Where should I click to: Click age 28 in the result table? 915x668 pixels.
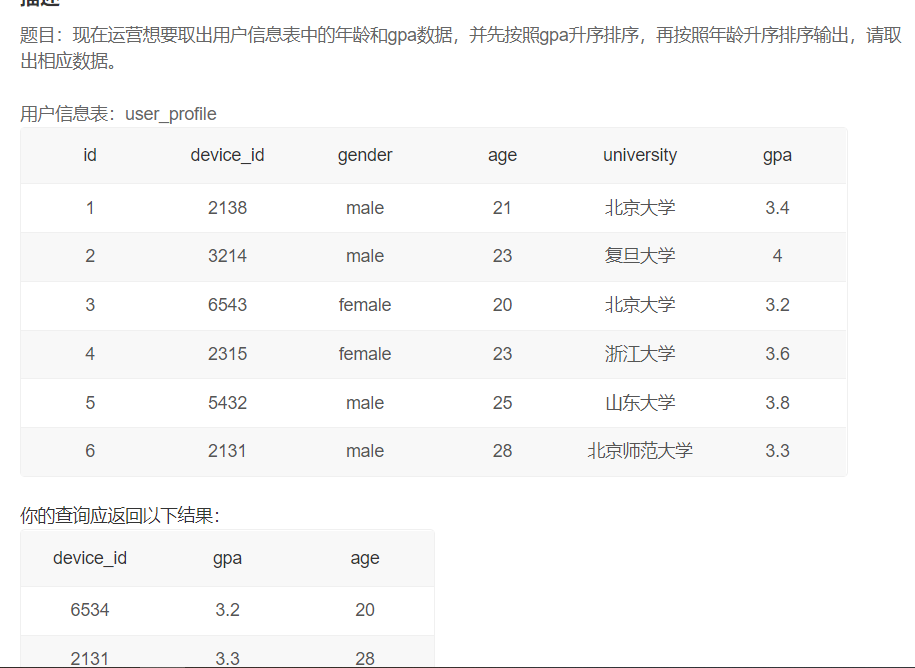coord(365,659)
